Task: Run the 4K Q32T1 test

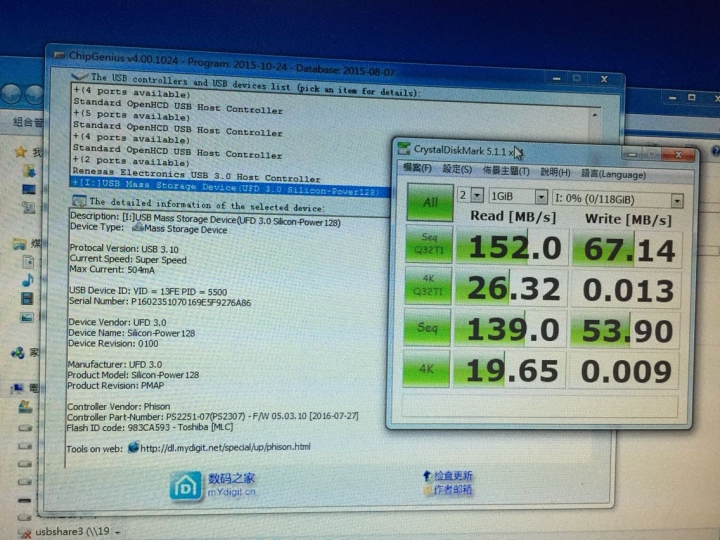Action: pyautogui.click(x=428, y=286)
